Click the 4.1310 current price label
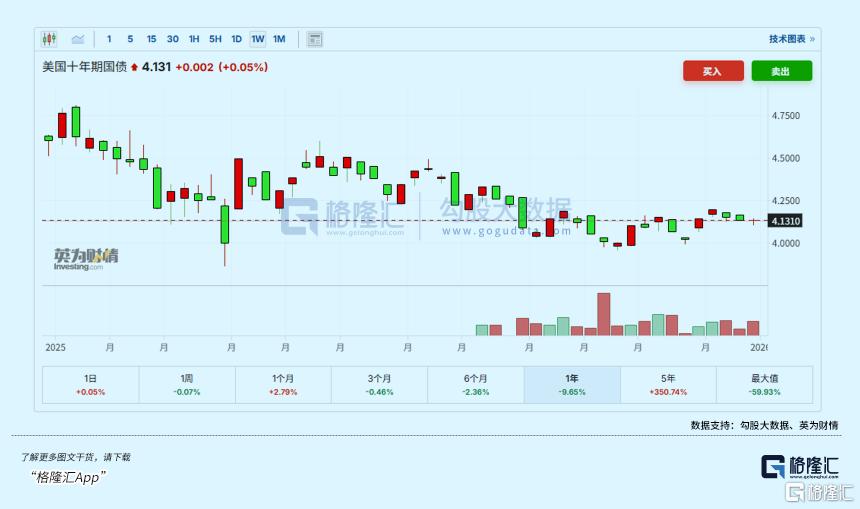Image resolution: width=860 pixels, height=509 pixels. [787, 220]
